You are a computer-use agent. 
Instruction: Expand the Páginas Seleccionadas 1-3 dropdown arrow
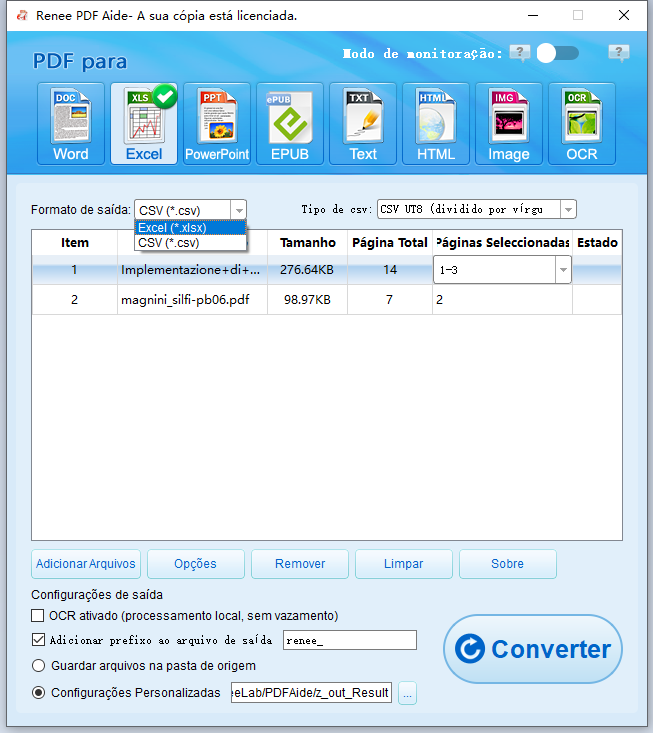(563, 270)
